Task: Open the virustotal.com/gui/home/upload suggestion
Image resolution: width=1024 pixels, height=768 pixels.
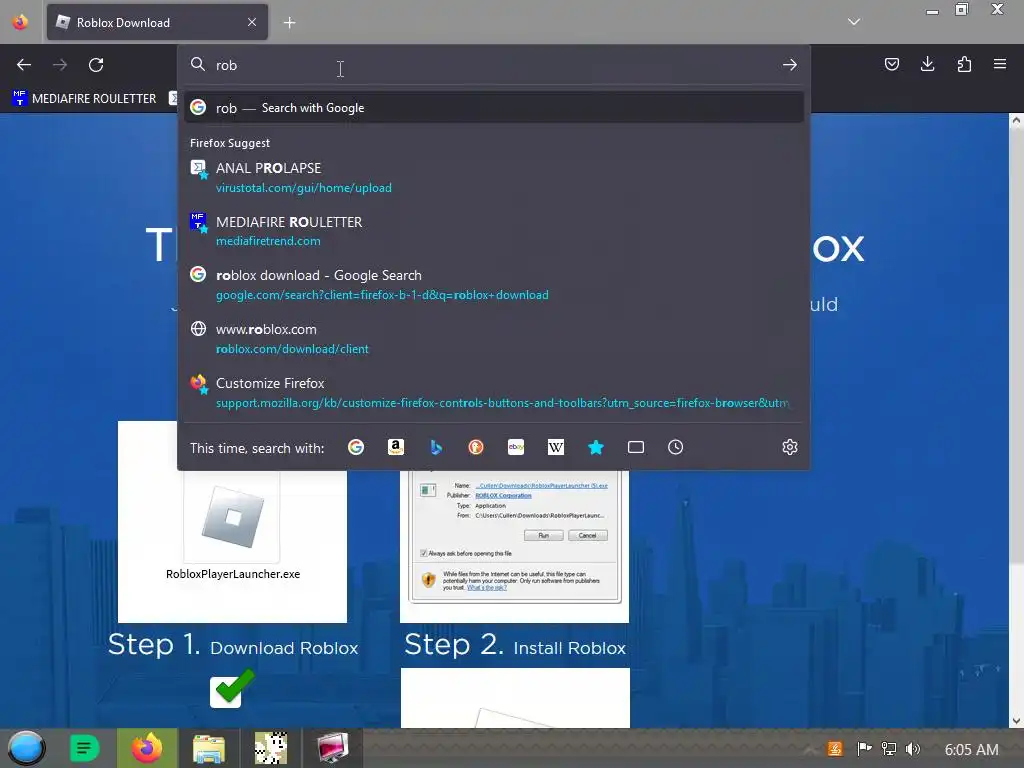Action: [494, 178]
